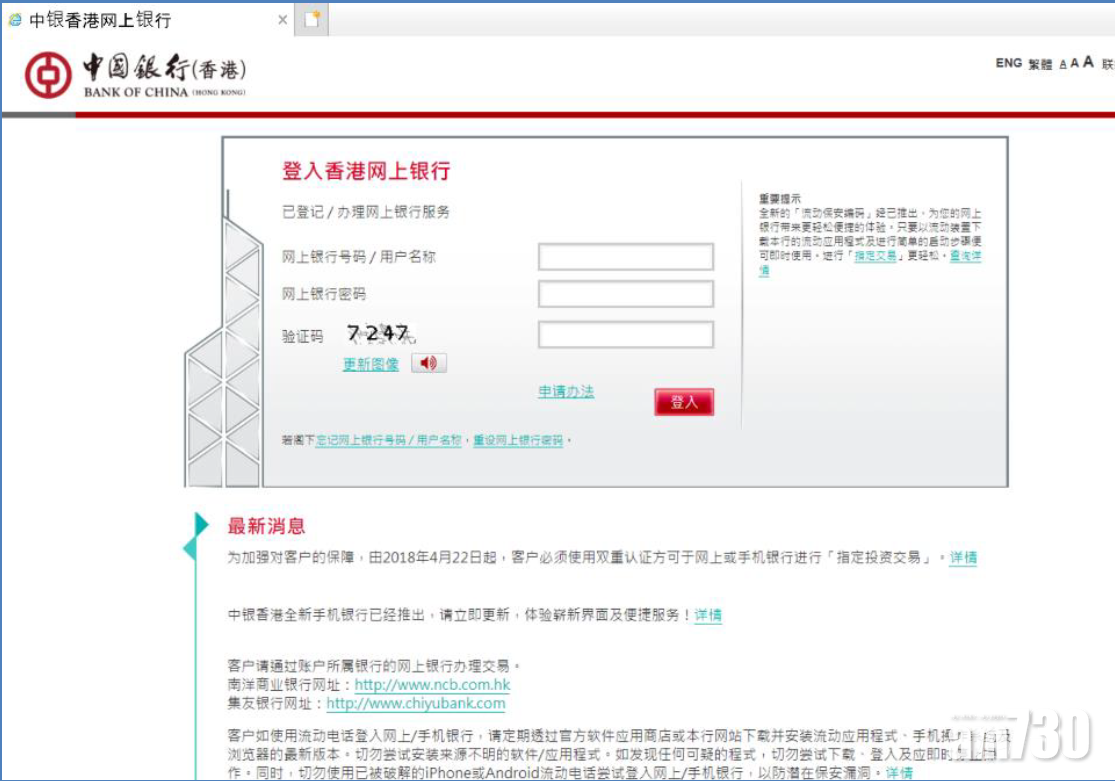Switch to 繁體 traditional Chinese version
The height and width of the screenshot is (781, 1115).
(x=1041, y=62)
